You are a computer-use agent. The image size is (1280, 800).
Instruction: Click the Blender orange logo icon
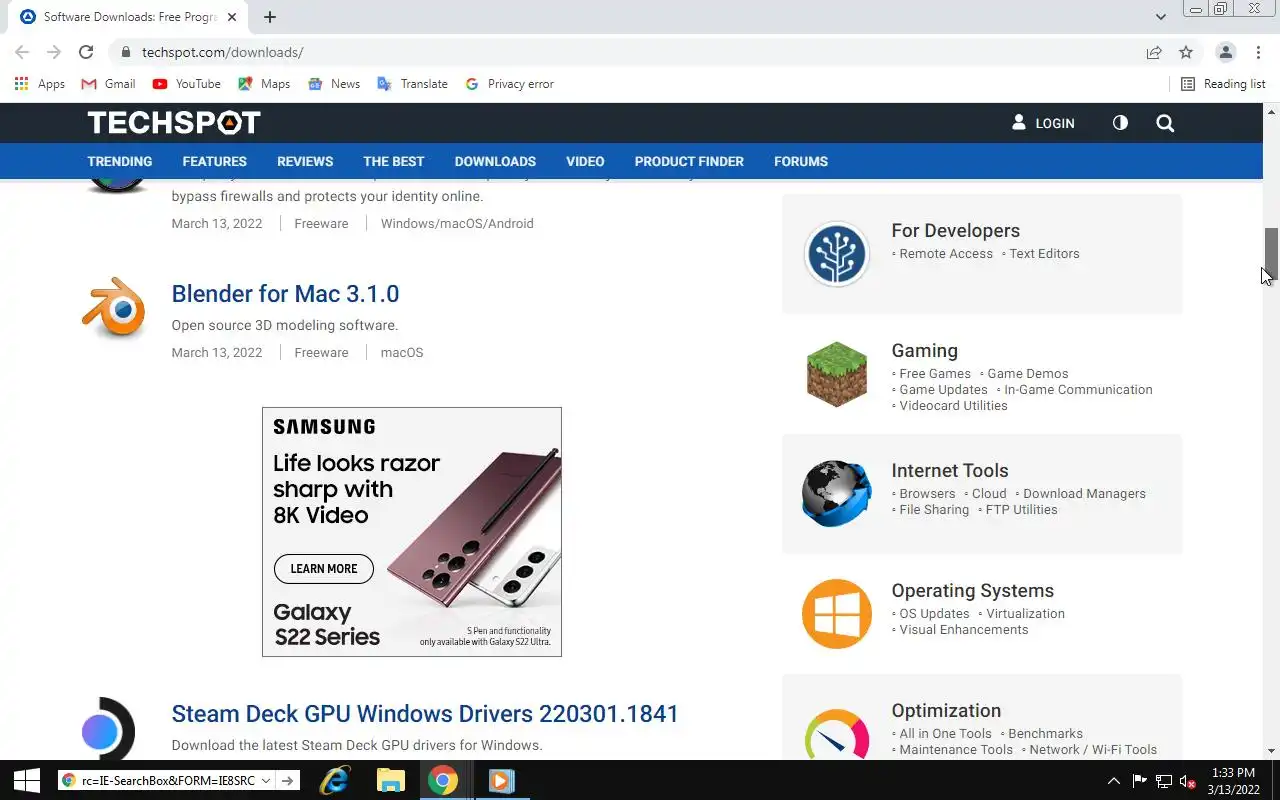point(113,307)
